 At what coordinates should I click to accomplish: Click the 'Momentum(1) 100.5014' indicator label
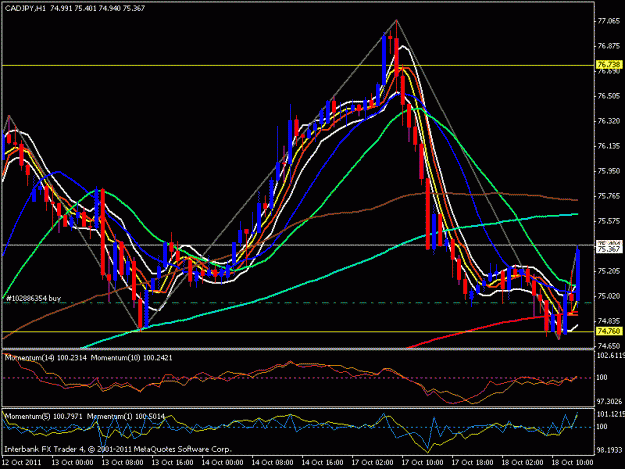click(x=126, y=416)
